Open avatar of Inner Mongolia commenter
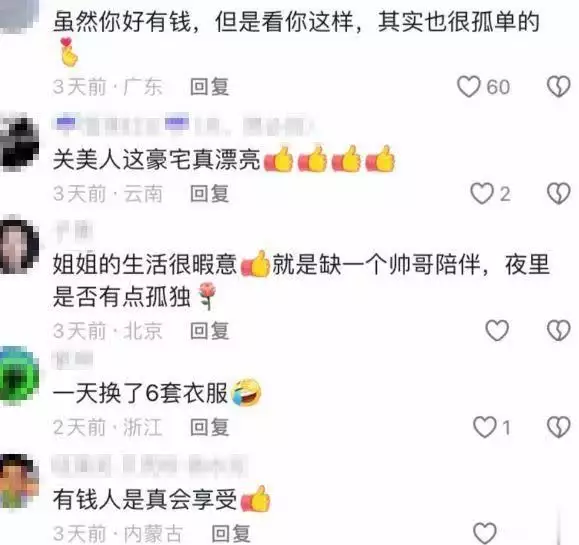 (x=19, y=482)
